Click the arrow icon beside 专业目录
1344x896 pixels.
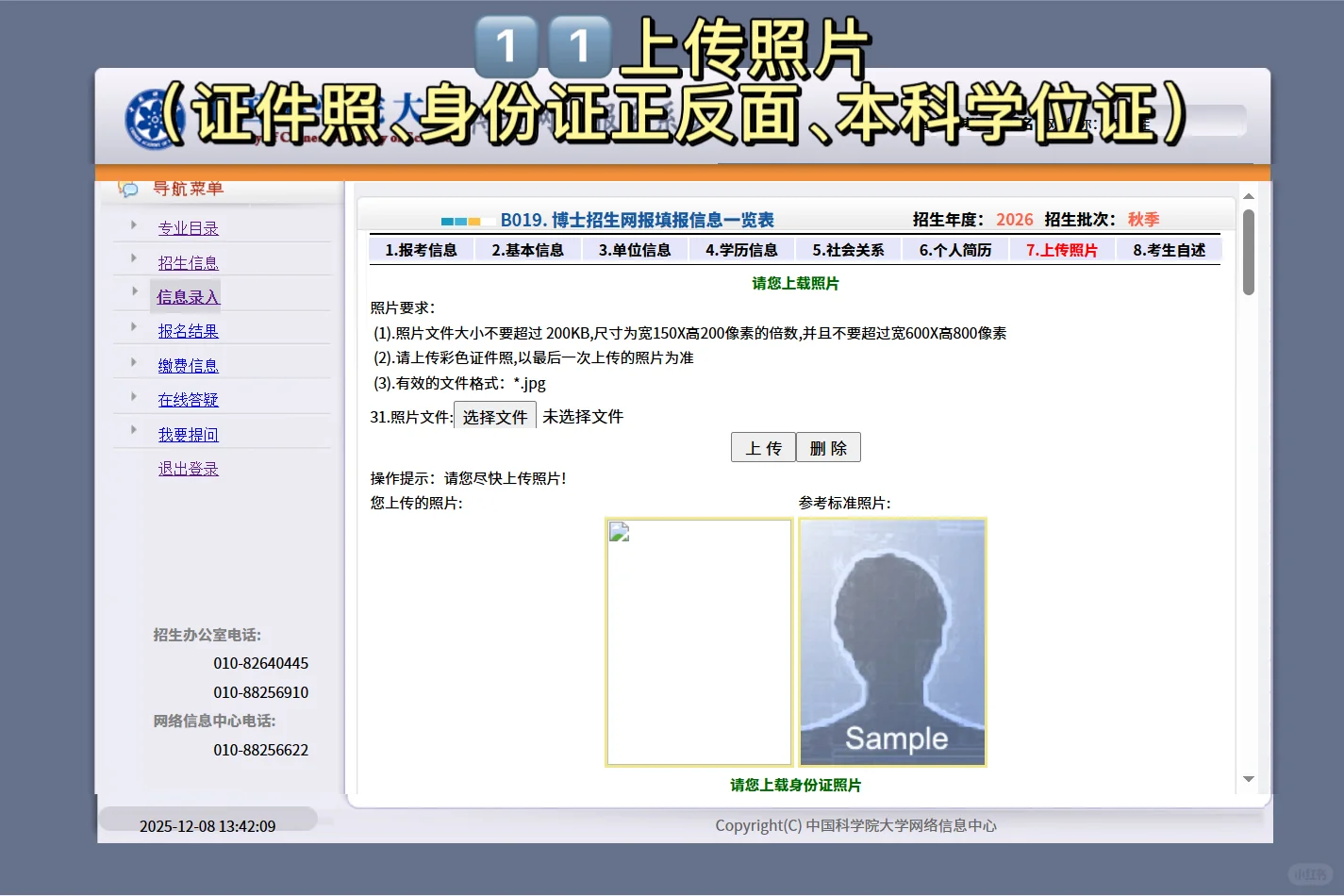point(133,225)
